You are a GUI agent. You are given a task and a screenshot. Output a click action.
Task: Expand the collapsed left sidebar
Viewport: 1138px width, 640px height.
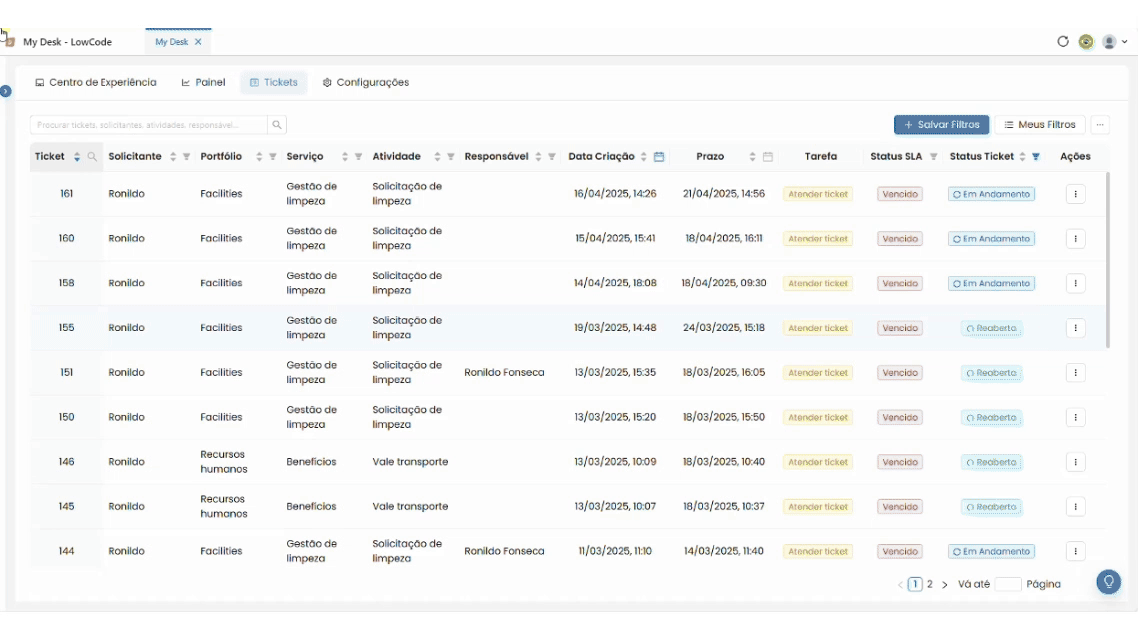pos(6,91)
